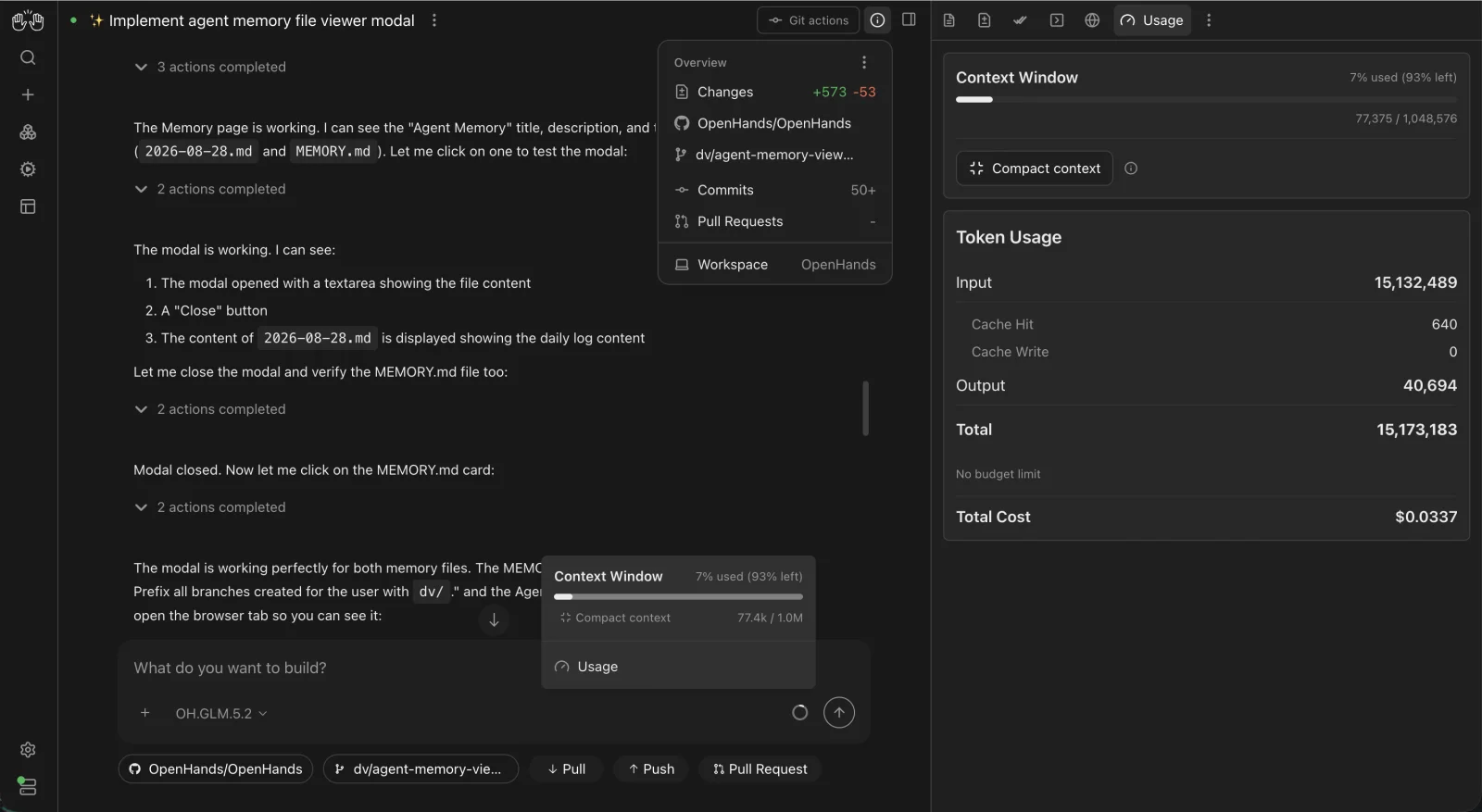Open Commits entry in Overview
This screenshot has height=812, width=1482.
(774, 190)
